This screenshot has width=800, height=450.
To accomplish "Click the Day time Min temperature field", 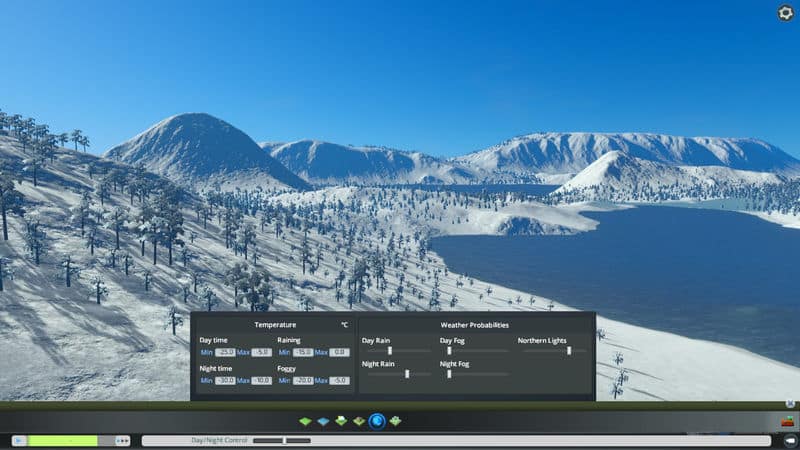I will tap(225, 352).
